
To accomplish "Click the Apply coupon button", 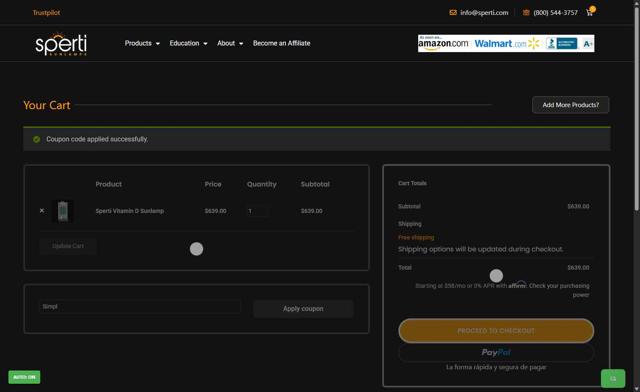I will [303, 309].
